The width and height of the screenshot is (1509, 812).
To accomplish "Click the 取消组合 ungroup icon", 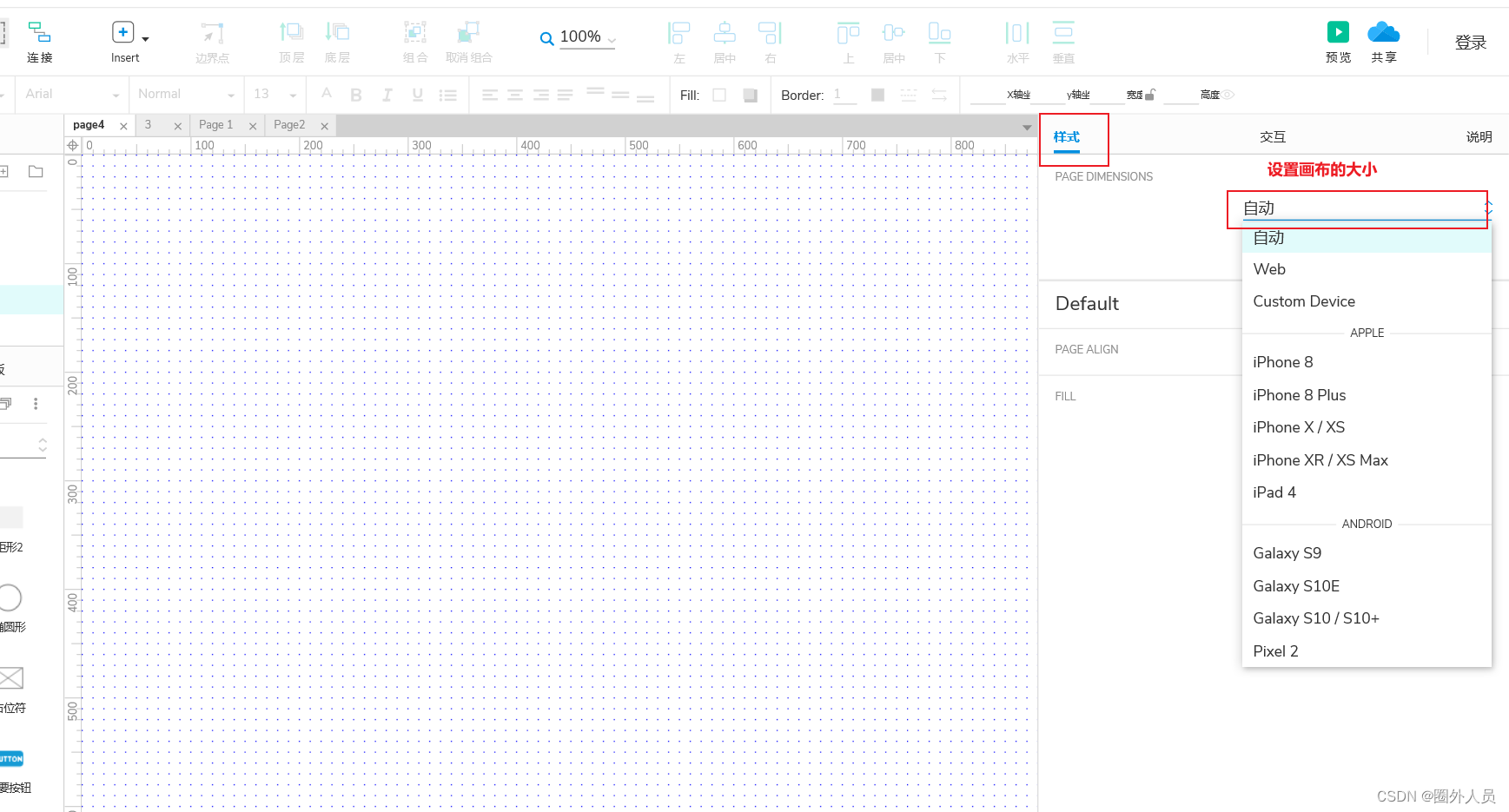I will click(x=468, y=32).
